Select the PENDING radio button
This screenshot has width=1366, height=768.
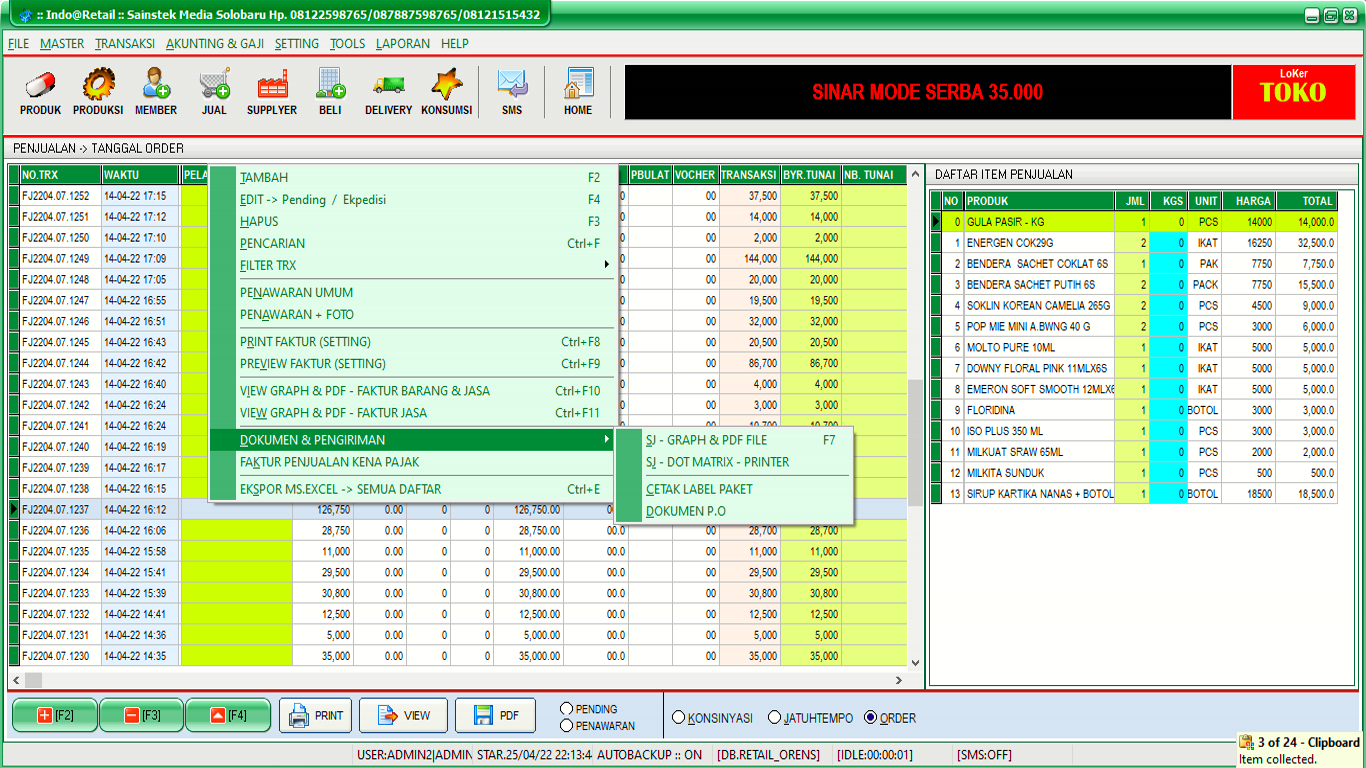pos(567,709)
